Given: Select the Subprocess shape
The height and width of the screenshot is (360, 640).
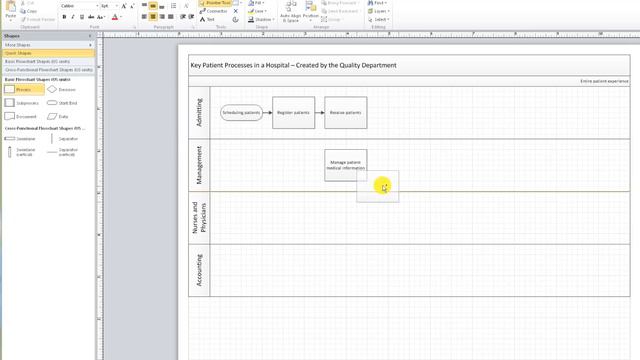Looking at the screenshot, I should 22,103.
